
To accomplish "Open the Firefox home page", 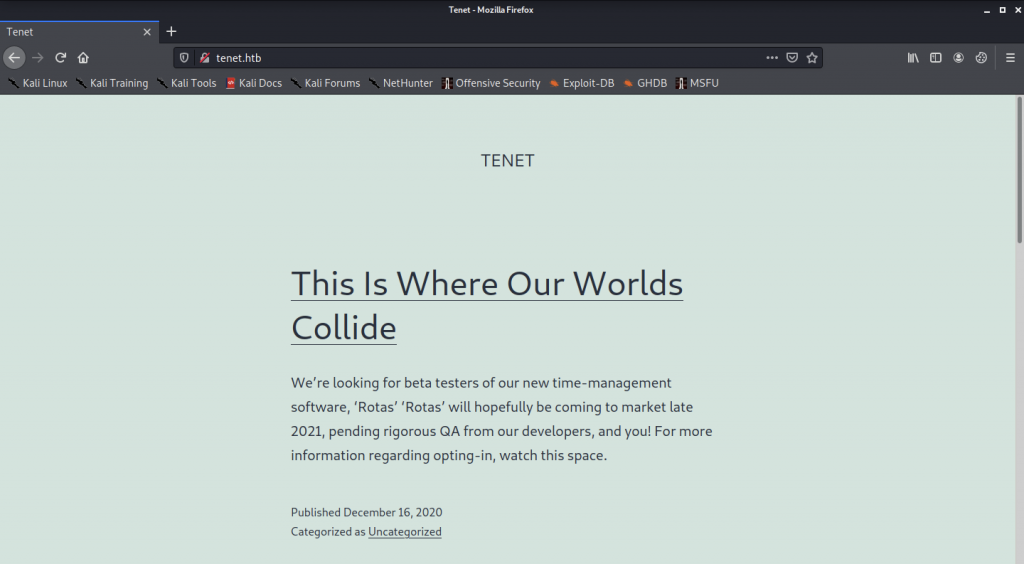I will pyautogui.click(x=83, y=57).
